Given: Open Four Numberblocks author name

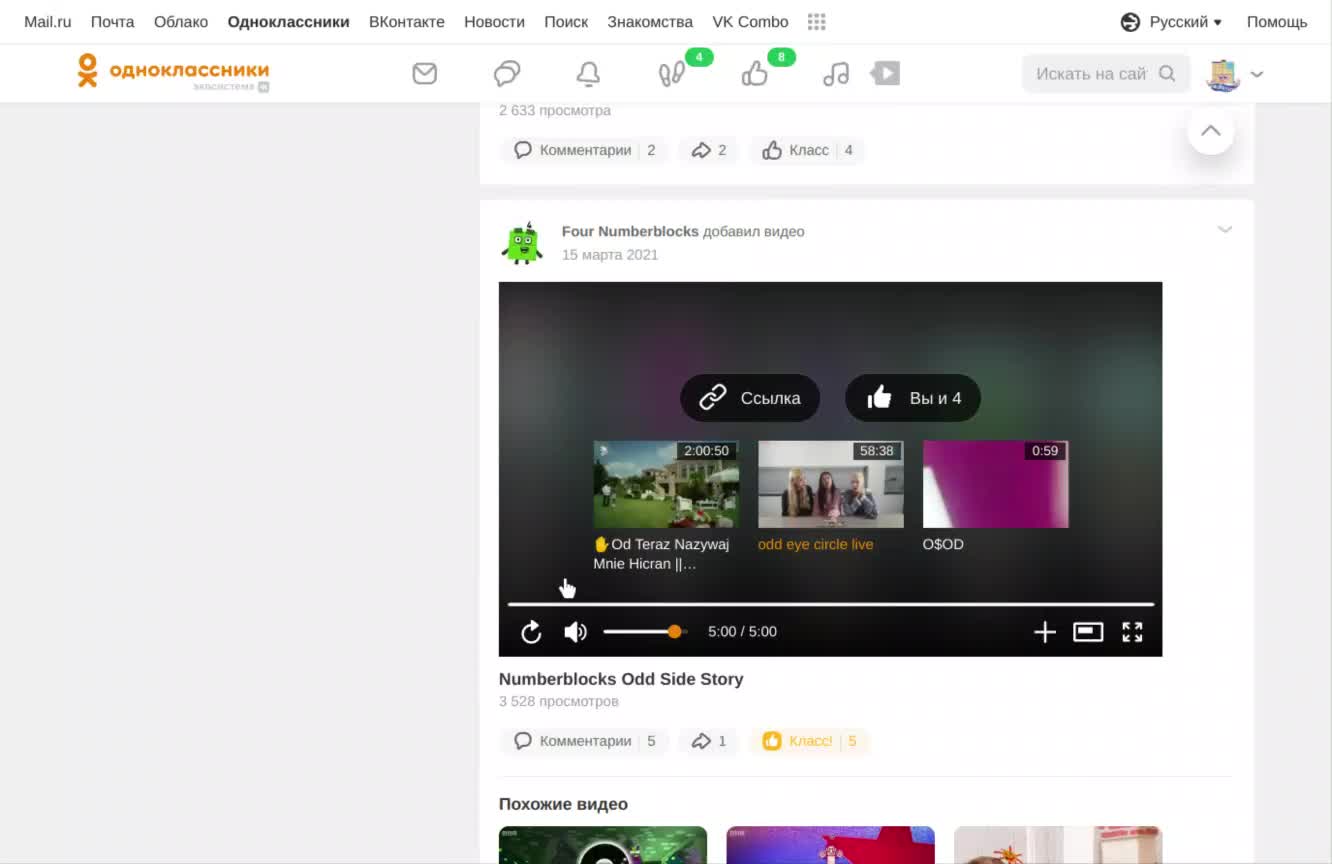Looking at the screenshot, I should 630,231.
